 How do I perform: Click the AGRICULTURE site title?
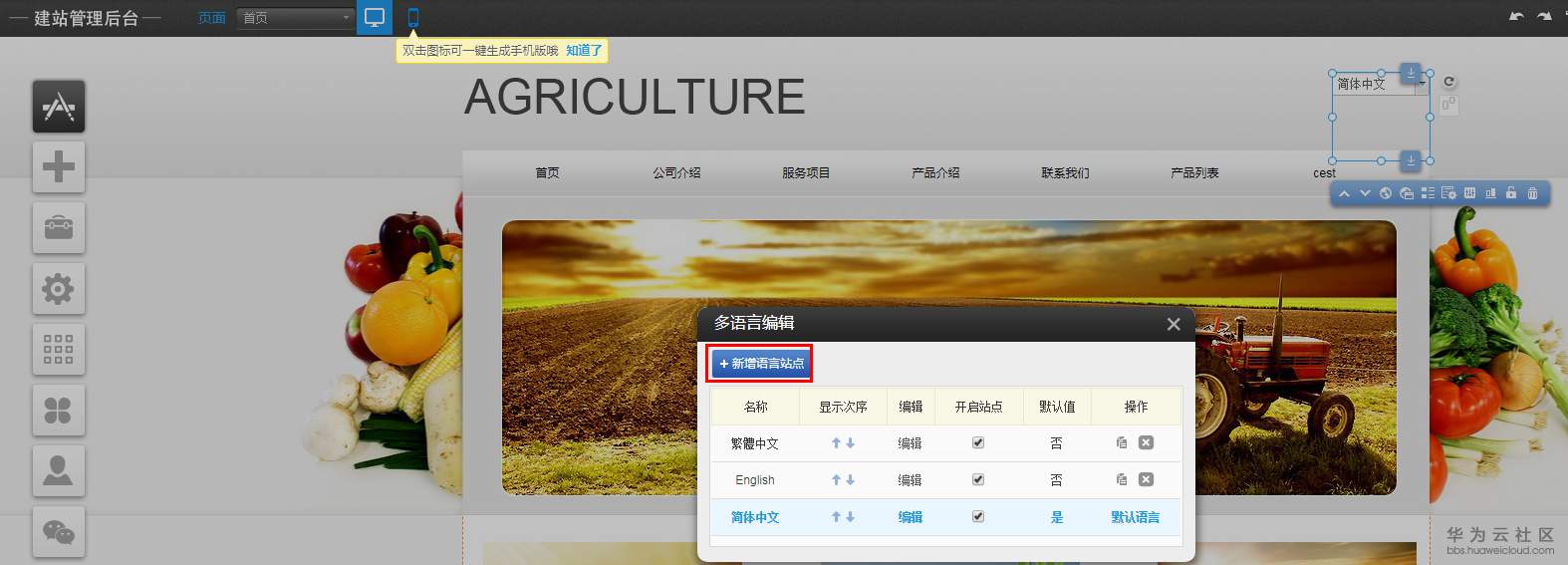tap(635, 97)
